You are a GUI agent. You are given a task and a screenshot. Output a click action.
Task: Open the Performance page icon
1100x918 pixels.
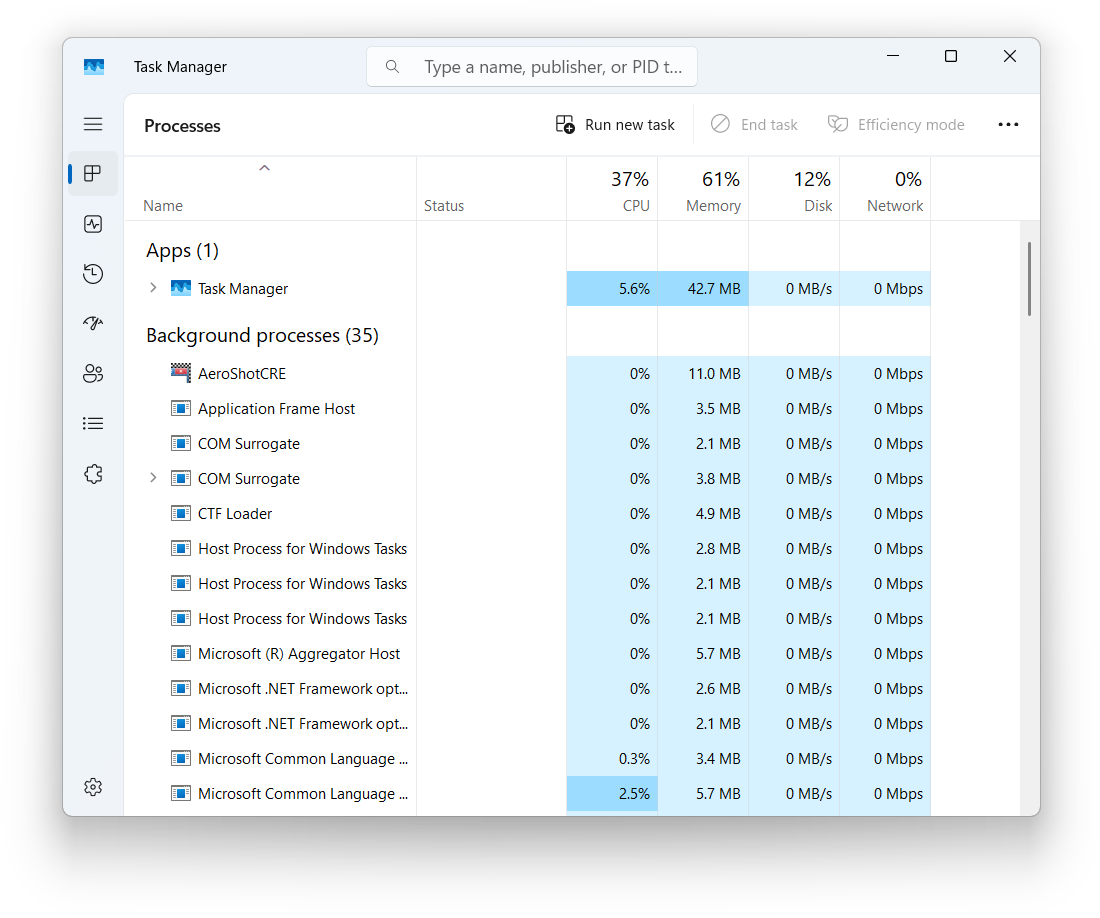(x=93, y=224)
